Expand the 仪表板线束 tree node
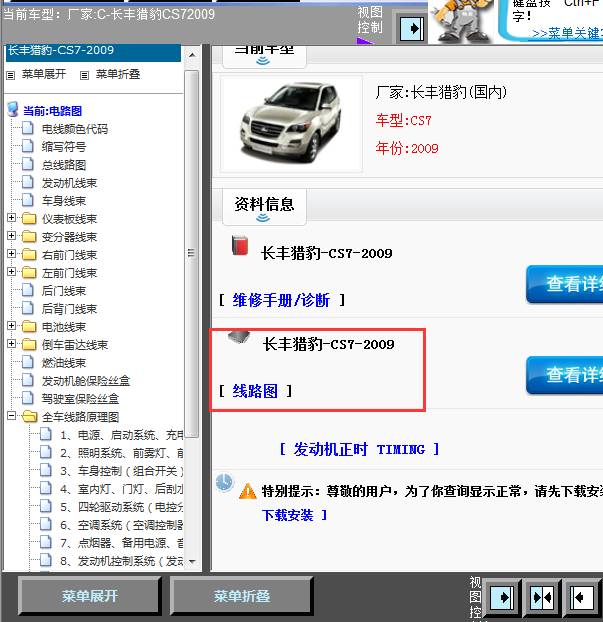The height and width of the screenshot is (622, 603). 12,218
